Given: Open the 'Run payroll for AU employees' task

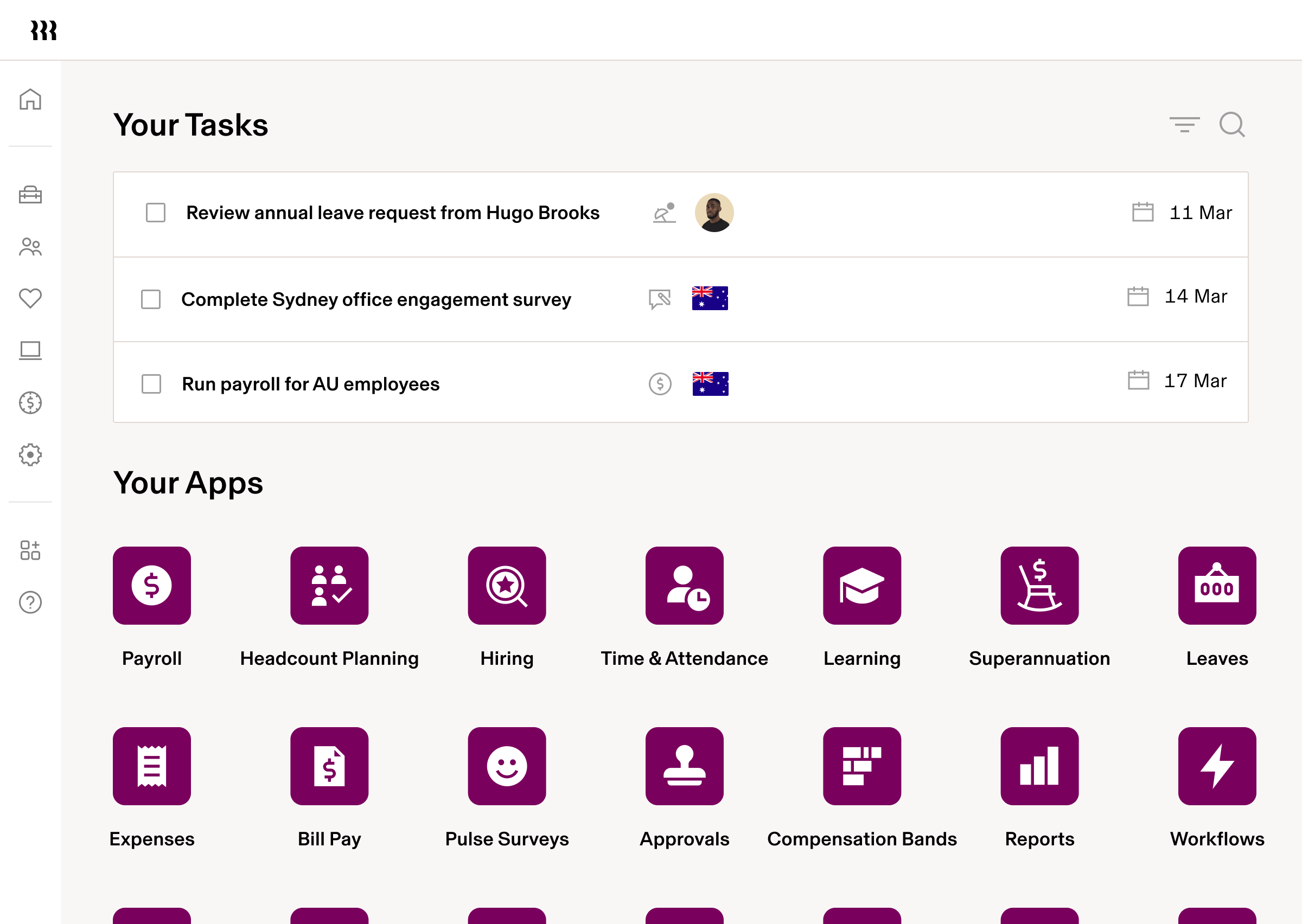Looking at the screenshot, I should 310,384.
